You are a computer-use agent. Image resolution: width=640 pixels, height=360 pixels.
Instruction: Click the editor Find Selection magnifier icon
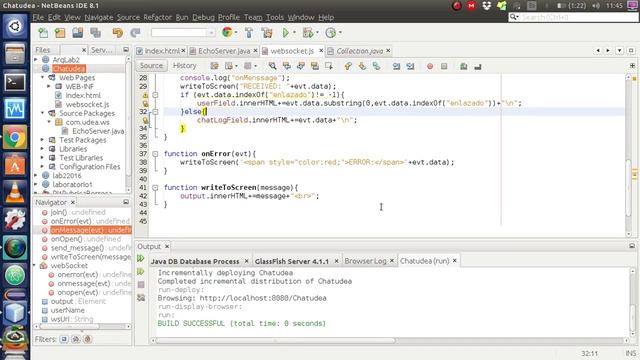coord(272,66)
